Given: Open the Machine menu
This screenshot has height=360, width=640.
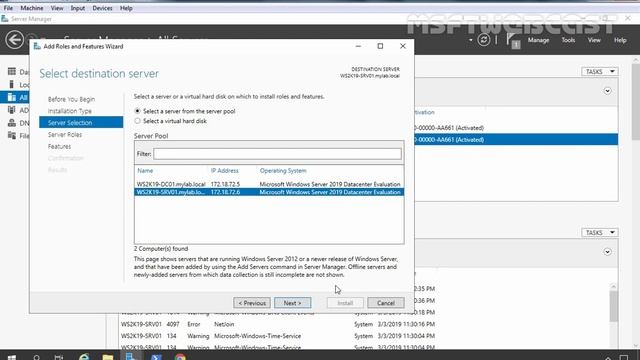Looking at the screenshot, I should 32,8.
